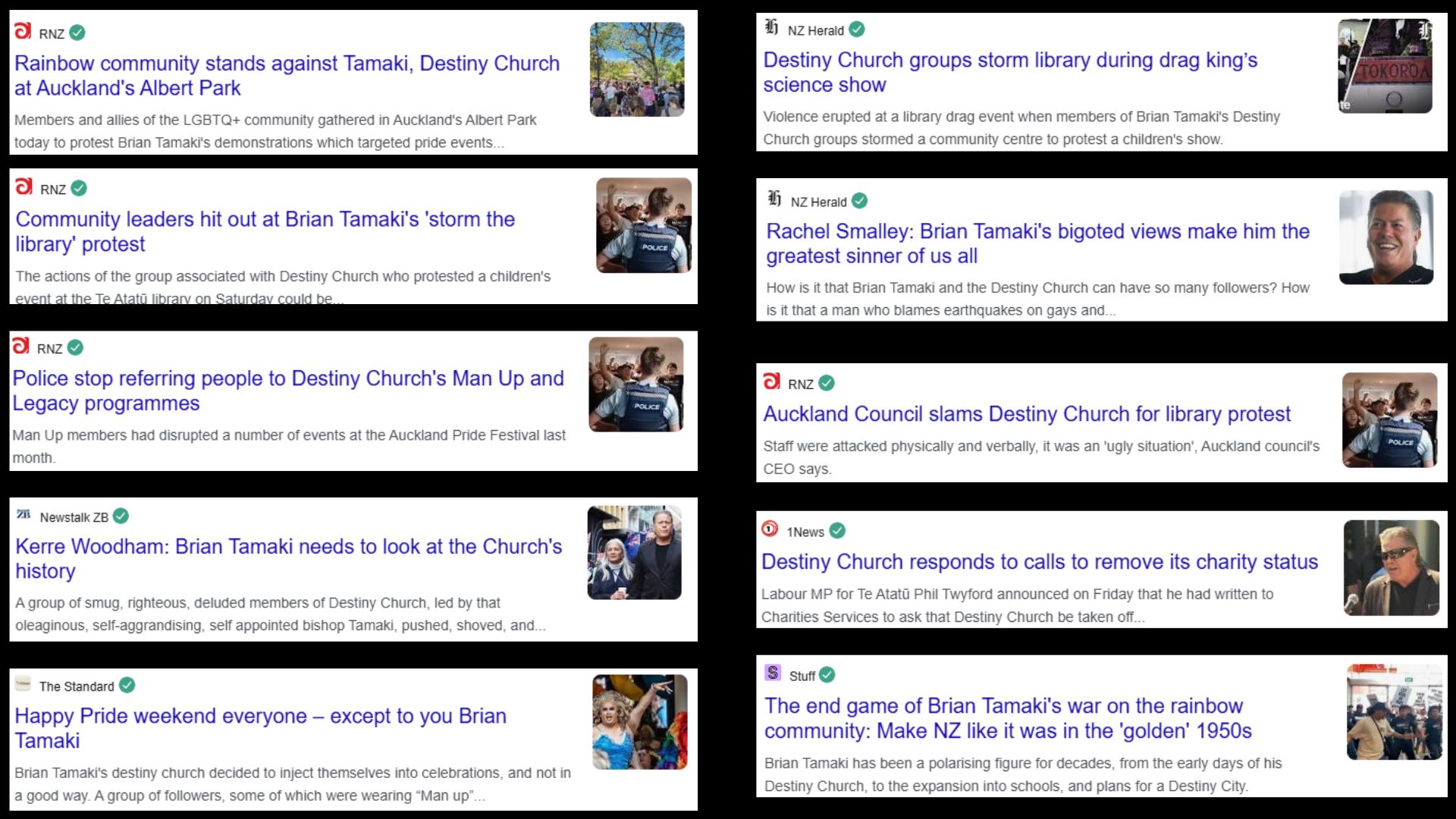Click verified badge next to Newstalk ZB

click(121, 516)
